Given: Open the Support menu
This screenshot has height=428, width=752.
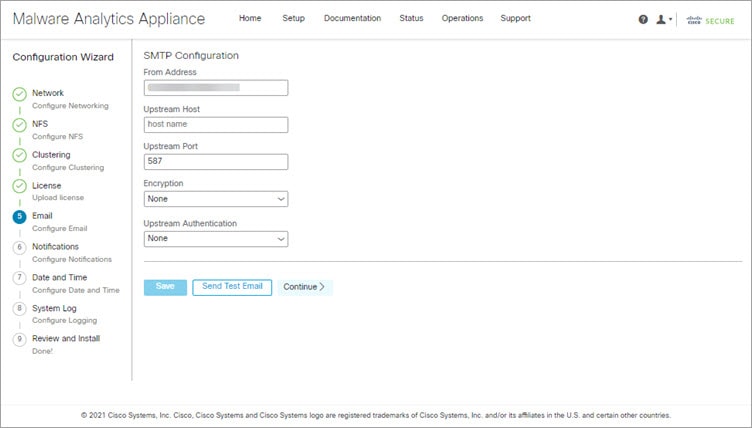Looking at the screenshot, I should click(516, 18).
